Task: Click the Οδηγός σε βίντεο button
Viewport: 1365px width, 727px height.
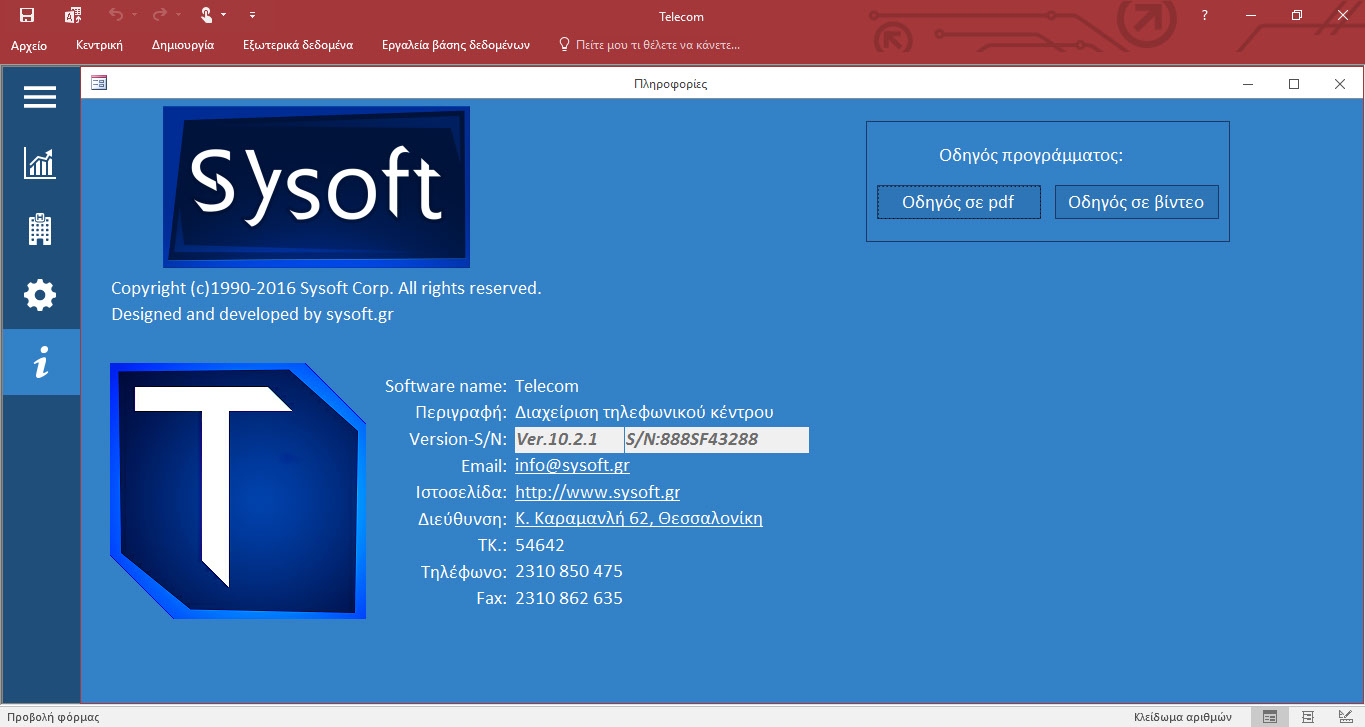Action: click(x=1136, y=202)
